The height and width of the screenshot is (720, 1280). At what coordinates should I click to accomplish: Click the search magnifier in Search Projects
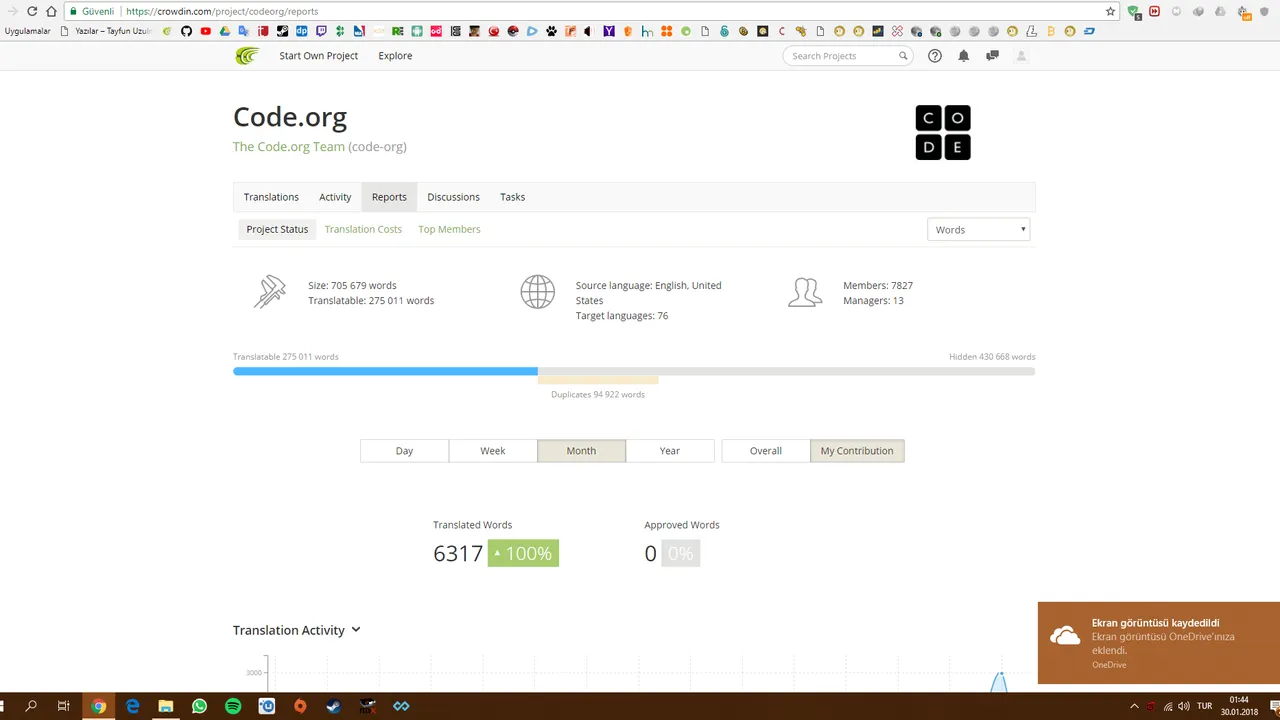903,56
